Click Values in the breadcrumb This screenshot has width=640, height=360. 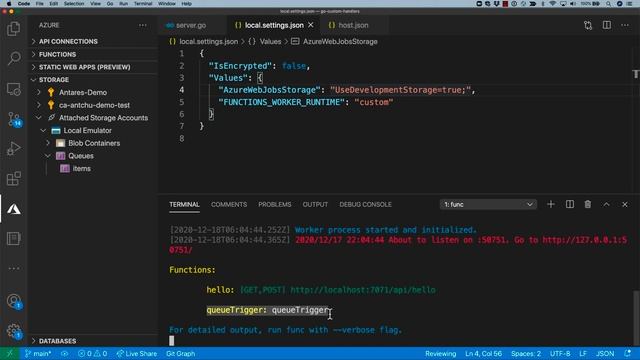click(x=270, y=42)
